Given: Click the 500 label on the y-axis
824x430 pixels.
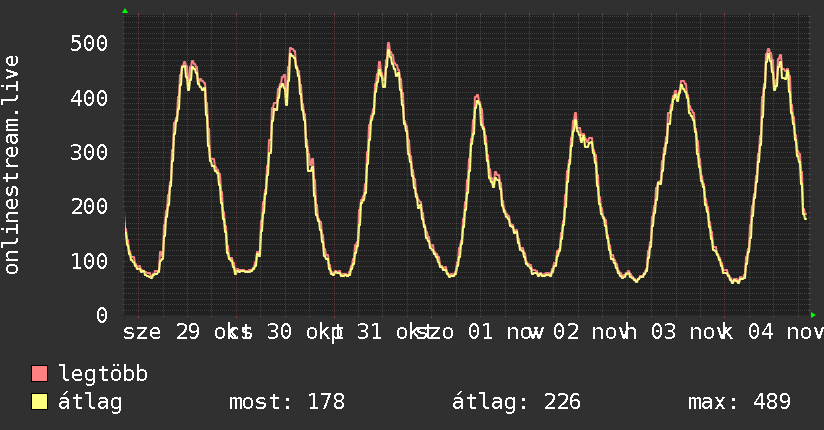Looking at the screenshot, I should [90, 44].
